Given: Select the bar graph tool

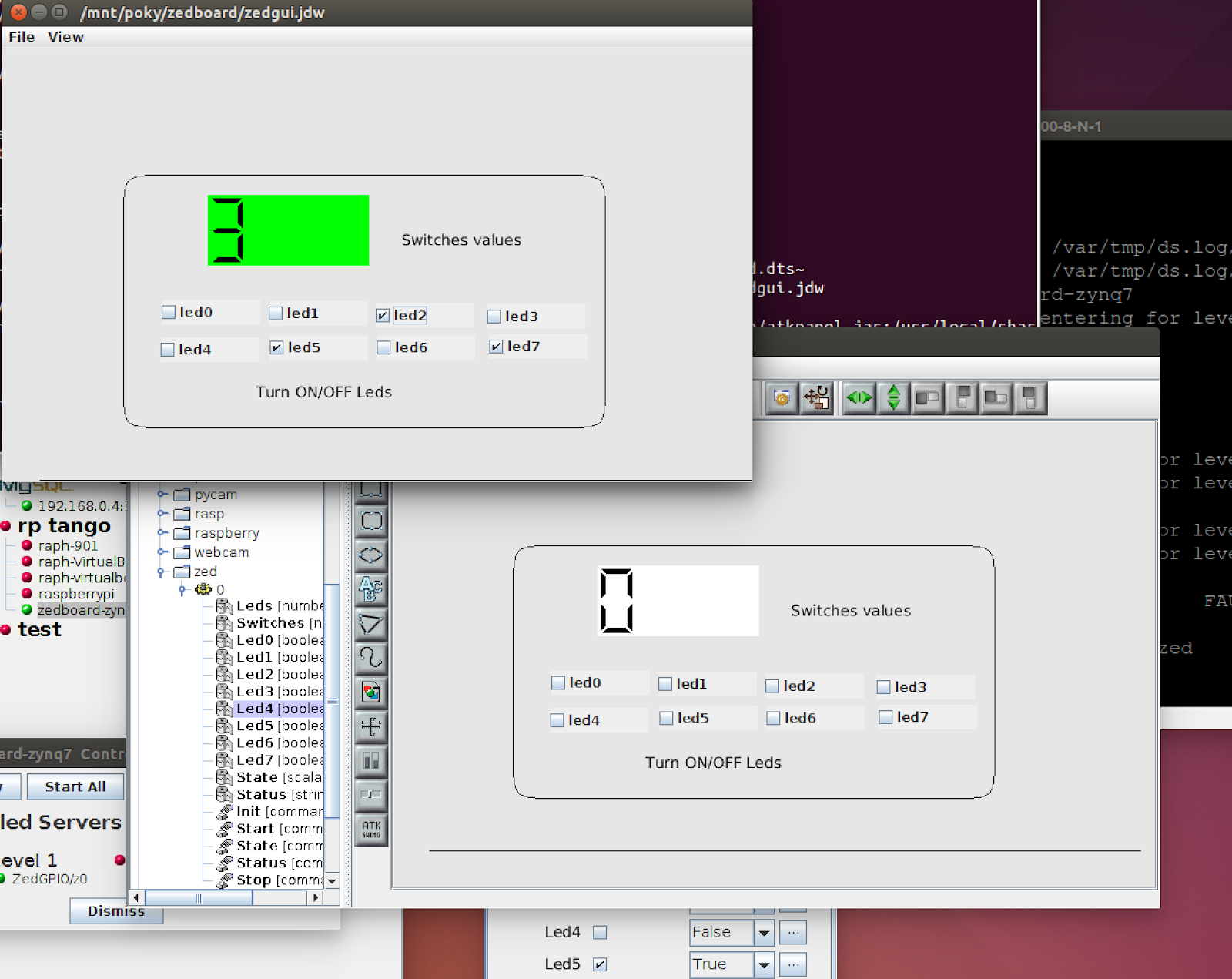Looking at the screenshot, I should [371, 760].
